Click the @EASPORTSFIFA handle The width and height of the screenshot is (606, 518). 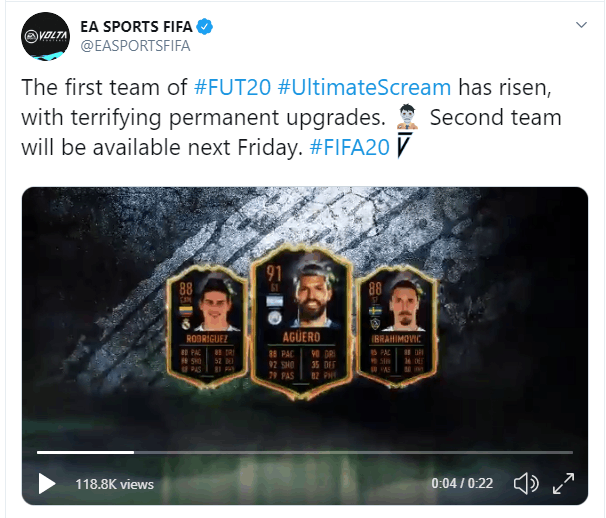[x=134, y=45]
